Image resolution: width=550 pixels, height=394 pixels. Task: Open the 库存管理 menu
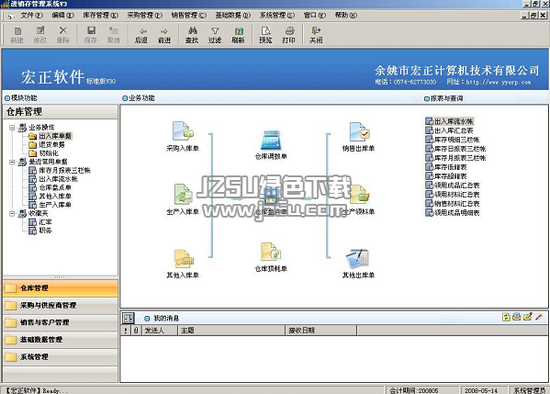(x=100, y=15)
